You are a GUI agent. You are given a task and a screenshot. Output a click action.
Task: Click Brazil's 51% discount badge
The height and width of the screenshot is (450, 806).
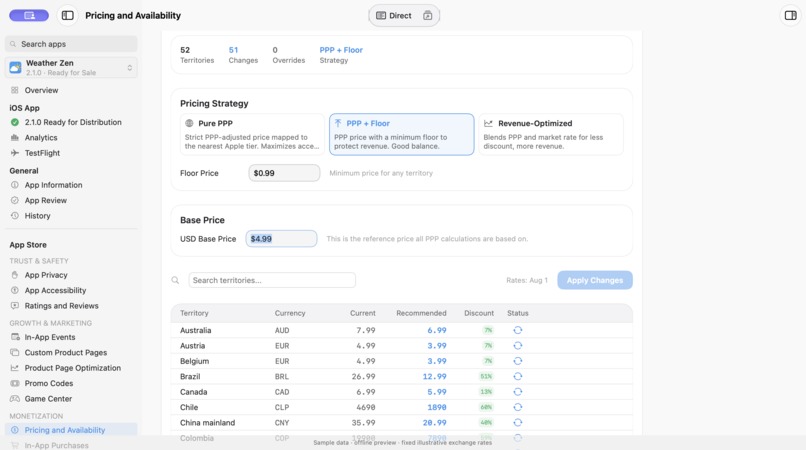[486, 376]
